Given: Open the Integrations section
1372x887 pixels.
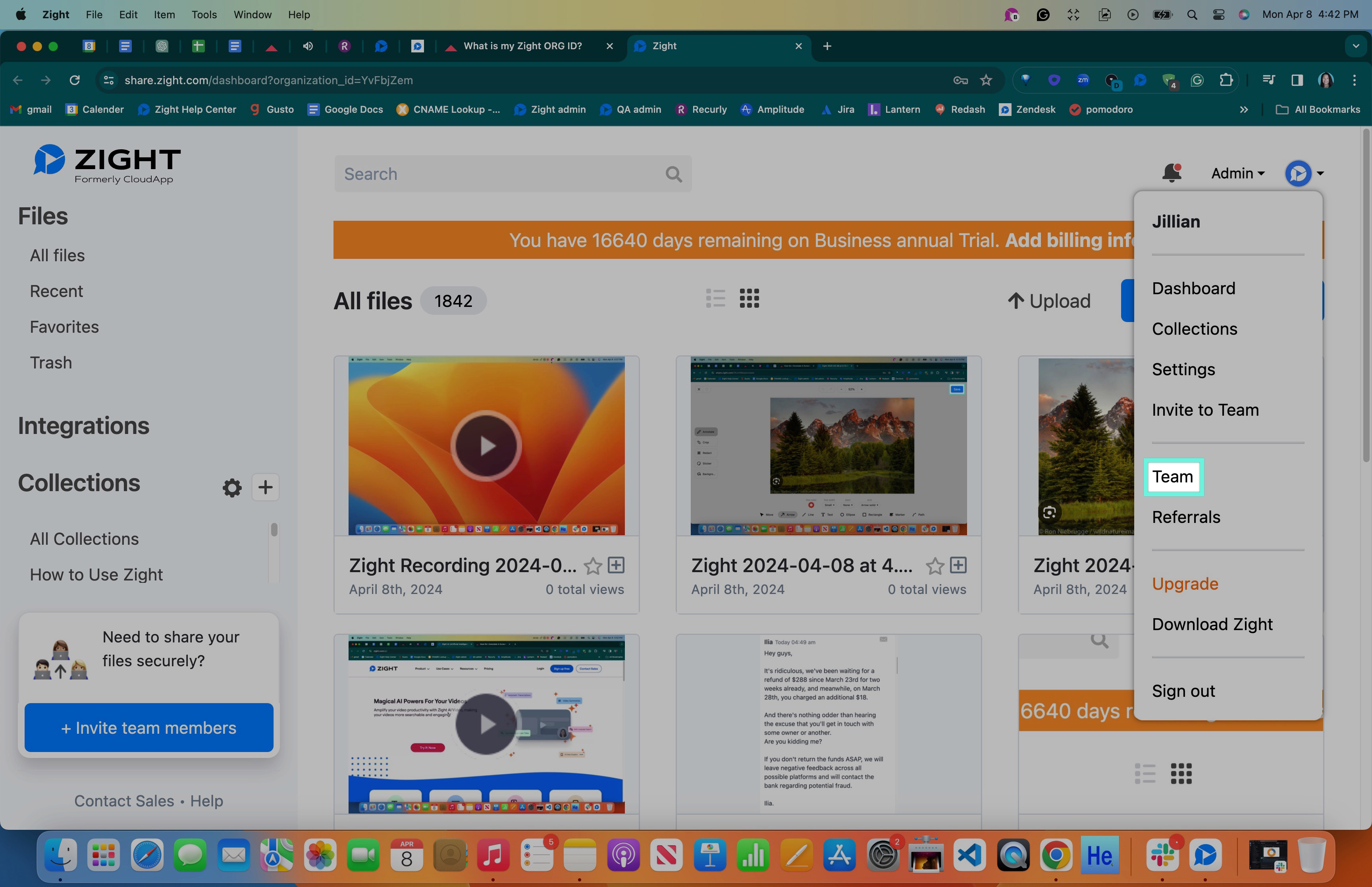Looking at the screenshot, I should point(83,426).
